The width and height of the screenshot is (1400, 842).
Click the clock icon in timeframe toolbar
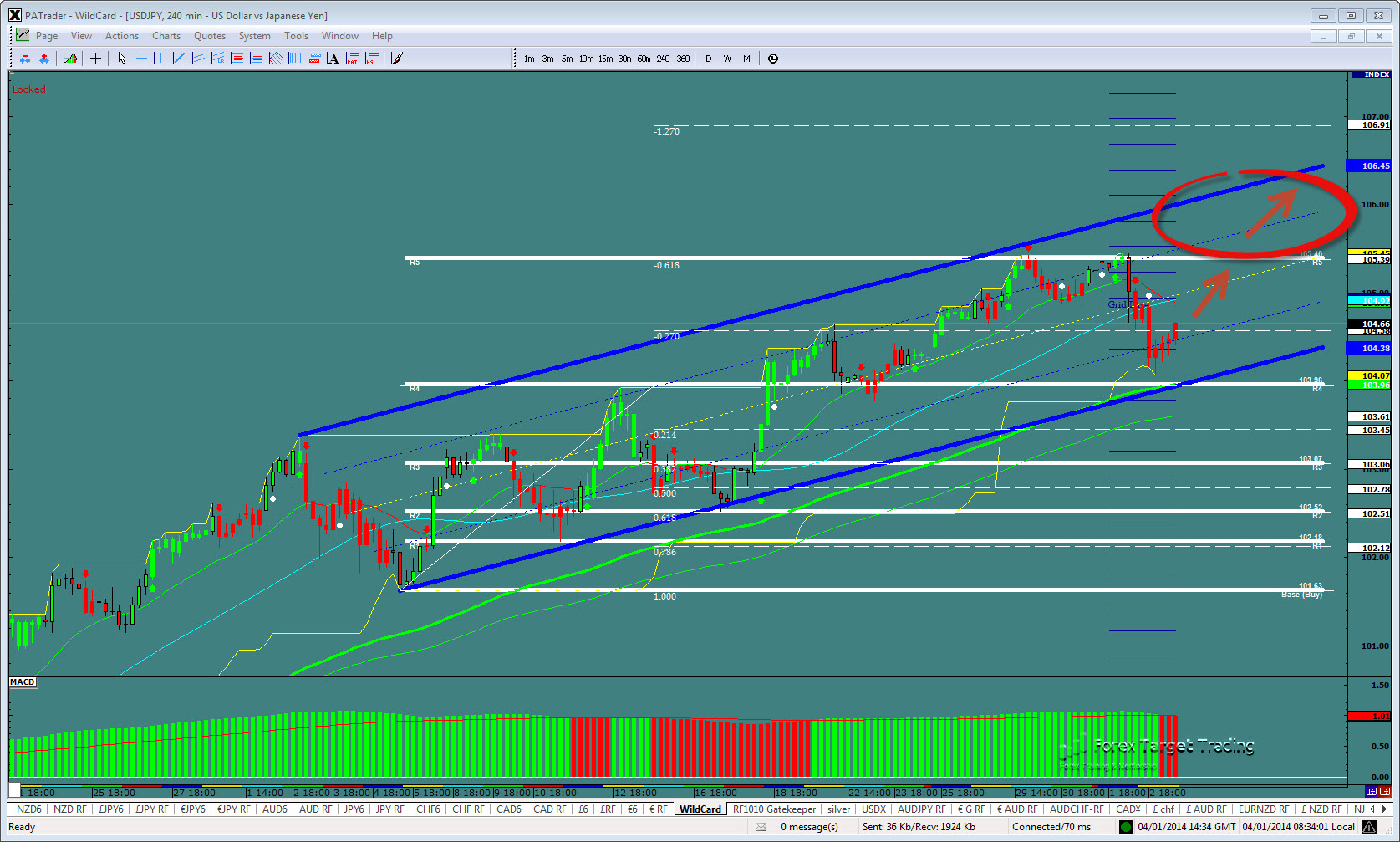pos(773,59)
